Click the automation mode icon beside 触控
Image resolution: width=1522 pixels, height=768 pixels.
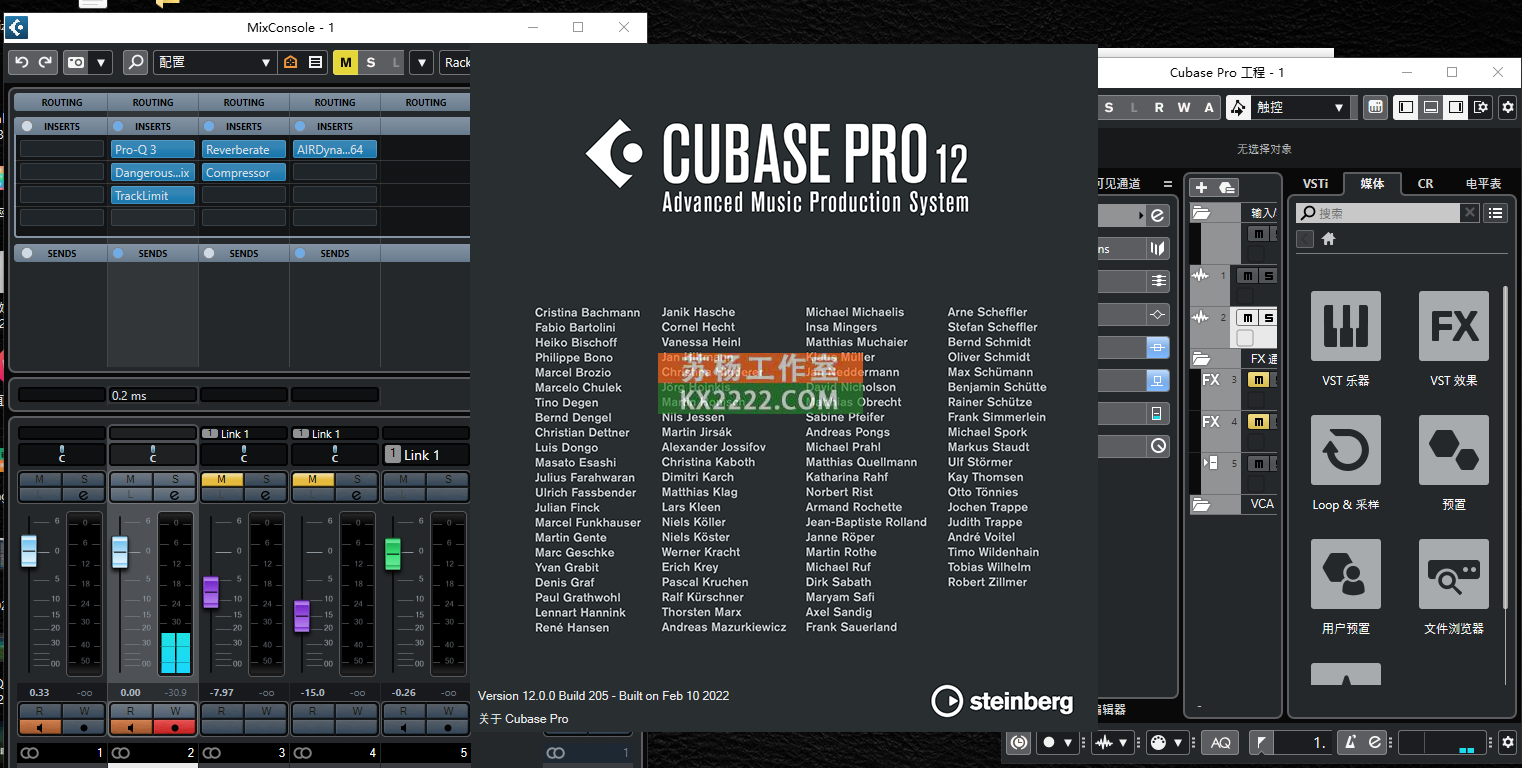[1238, 108]
